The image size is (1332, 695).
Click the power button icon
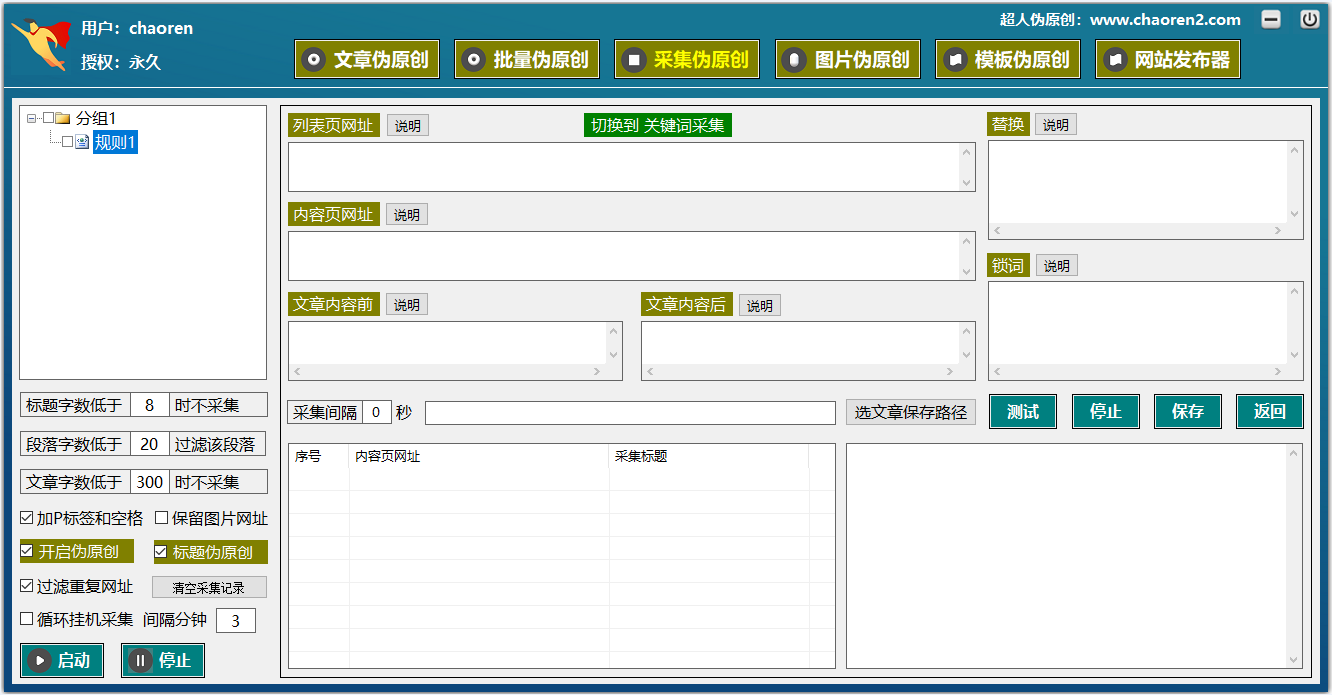click(1309, 19)
